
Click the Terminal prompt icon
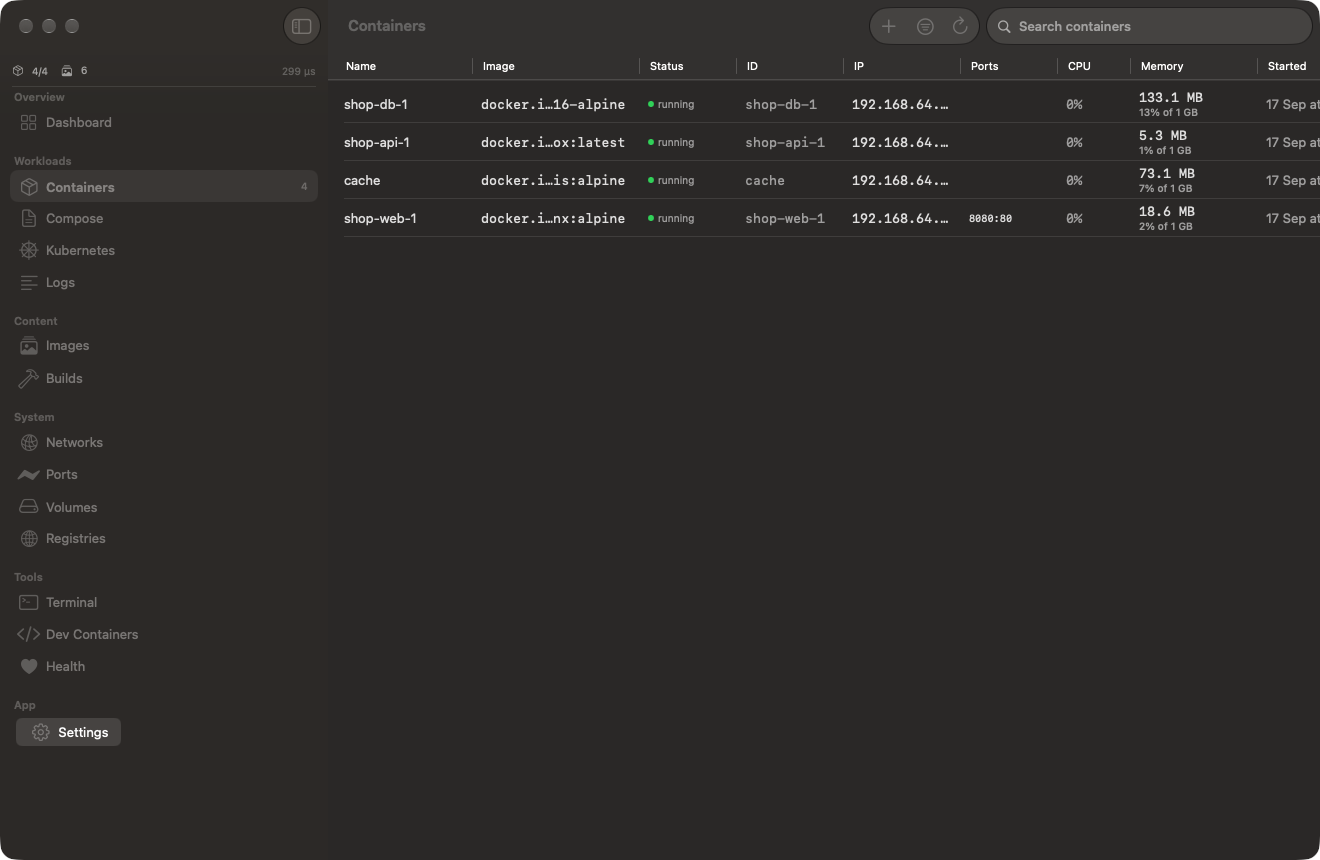pos(29,602)
